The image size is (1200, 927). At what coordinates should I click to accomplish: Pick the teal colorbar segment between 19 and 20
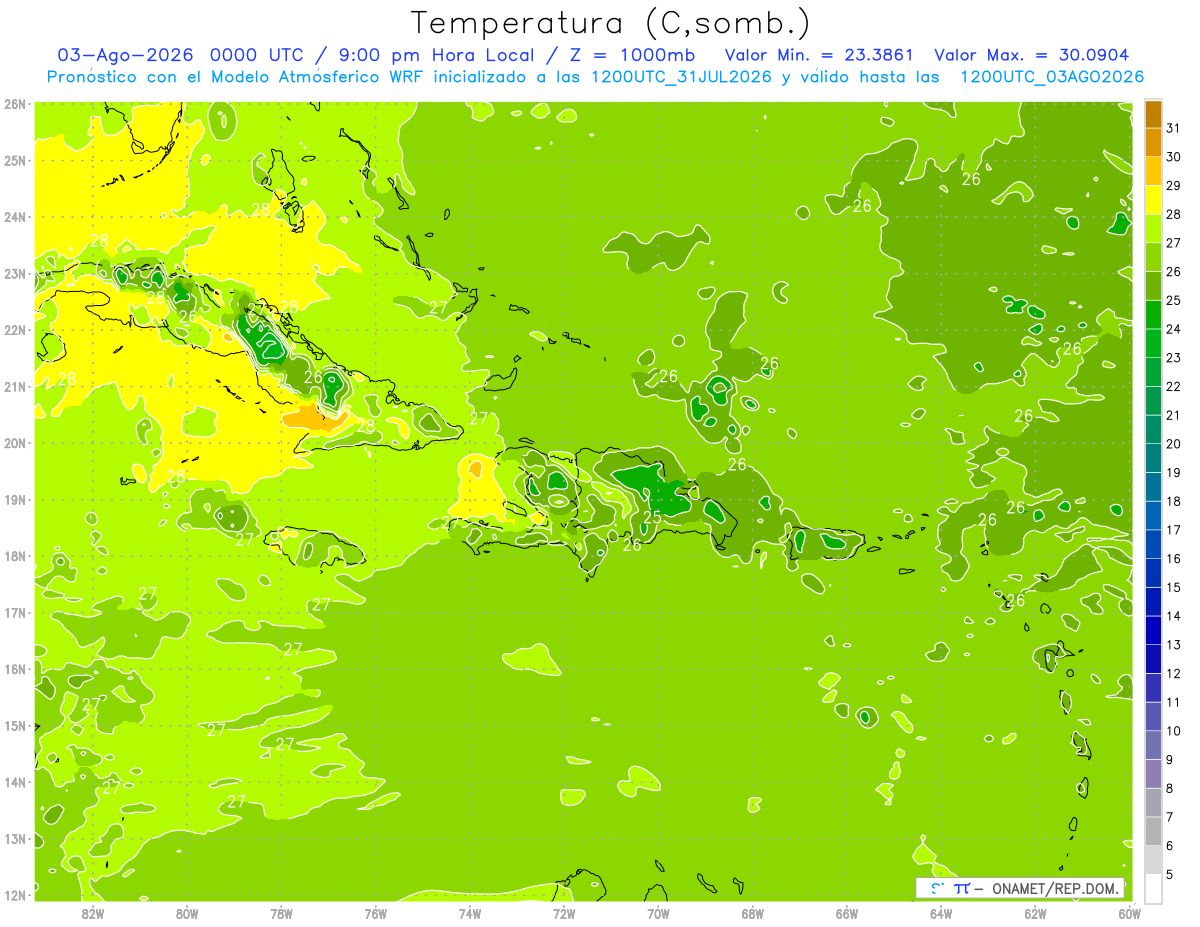[x=1153, y=458]
